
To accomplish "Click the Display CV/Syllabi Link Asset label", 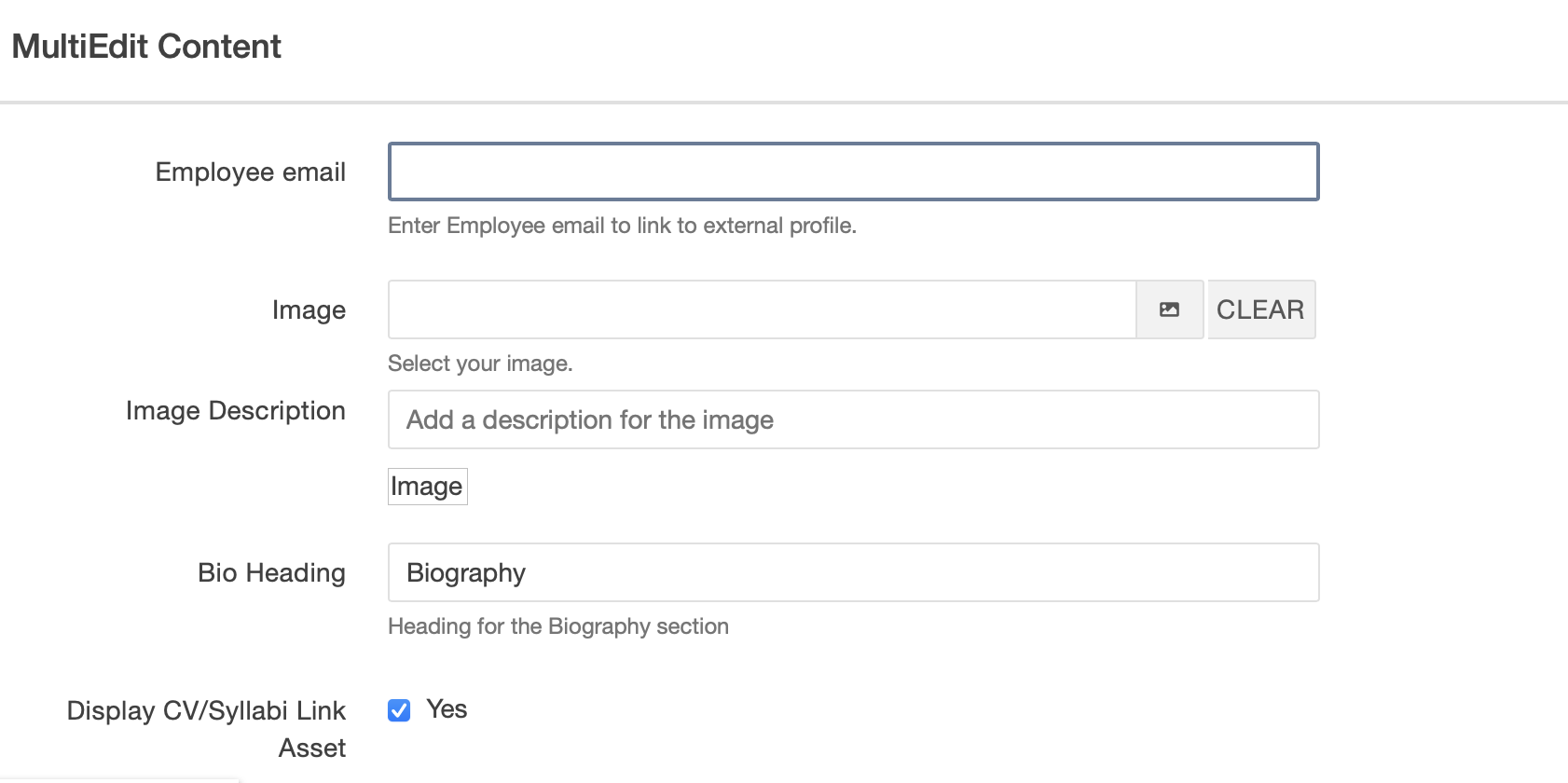I will [x=206, y=729].
